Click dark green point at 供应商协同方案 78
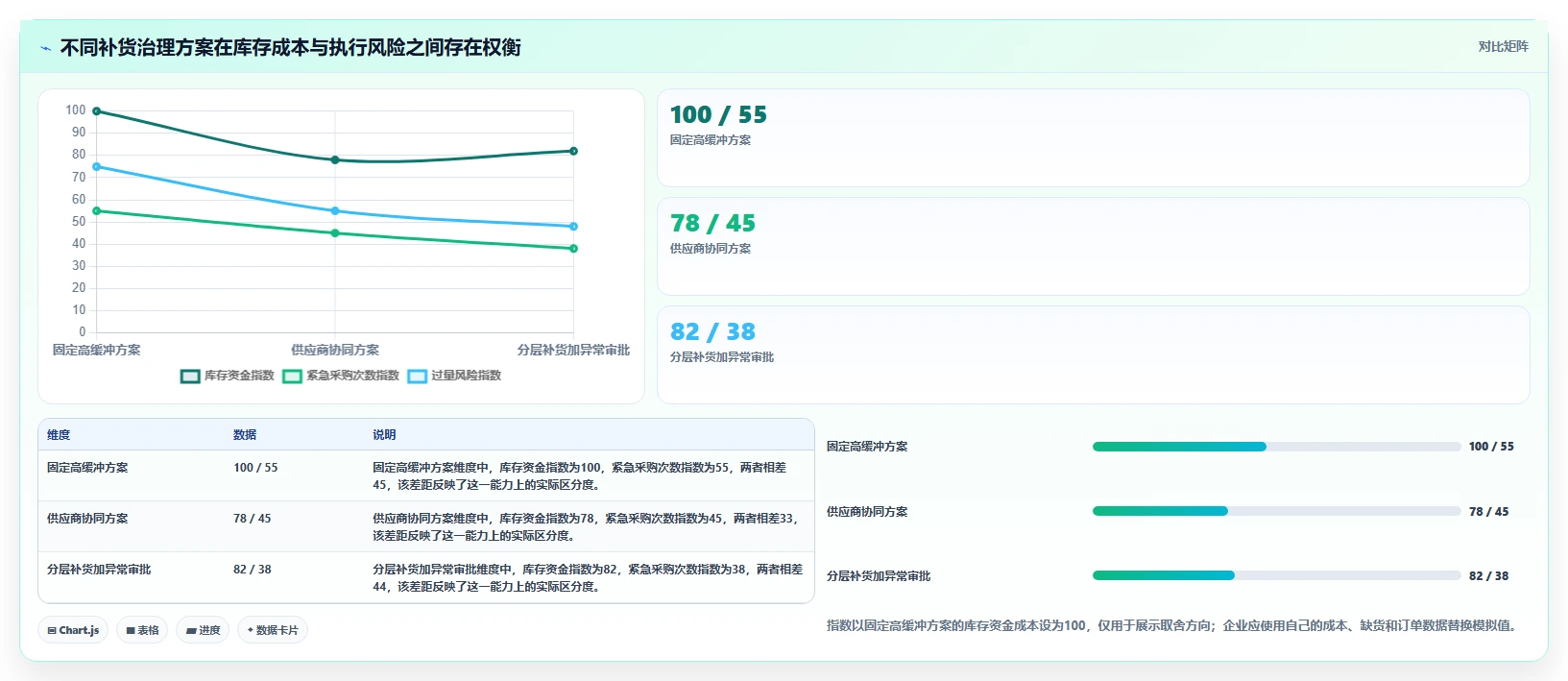The image size is (1568, 681). (x=335, y=160)
